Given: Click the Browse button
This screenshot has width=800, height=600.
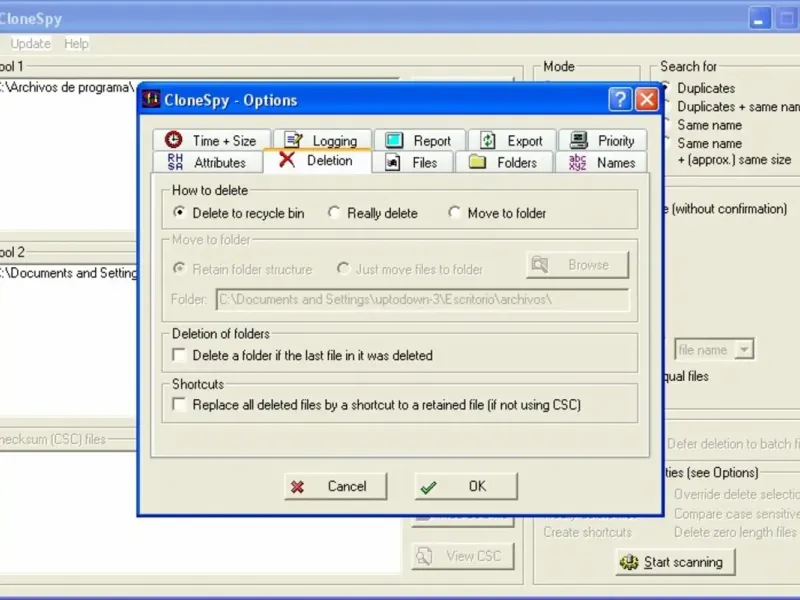Looking at the screenshot, I should [577, 264].
